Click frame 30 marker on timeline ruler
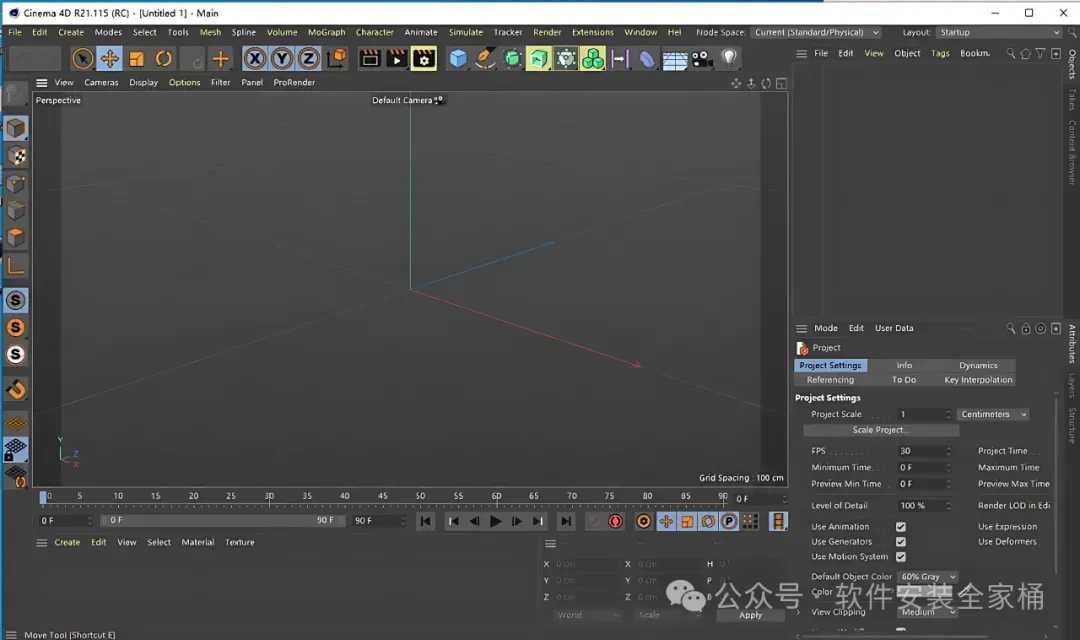Image resolution: width=1080 pixels, height=640 pixels. click(269, 497)
